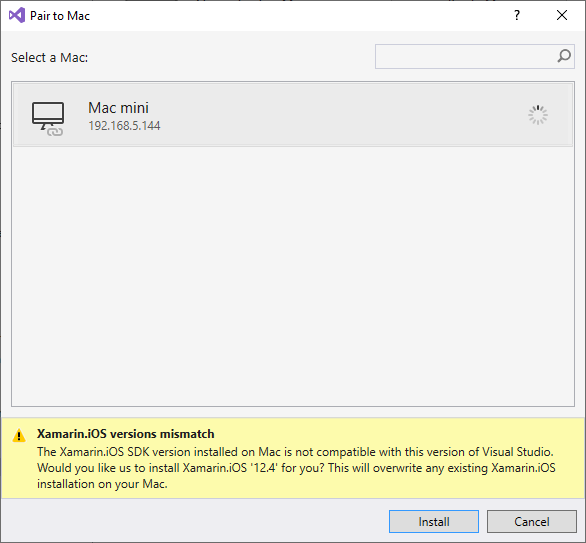586x543 pixels.
Task: Click the SDK incompatibility warning message text
Action: coord(296,468)
